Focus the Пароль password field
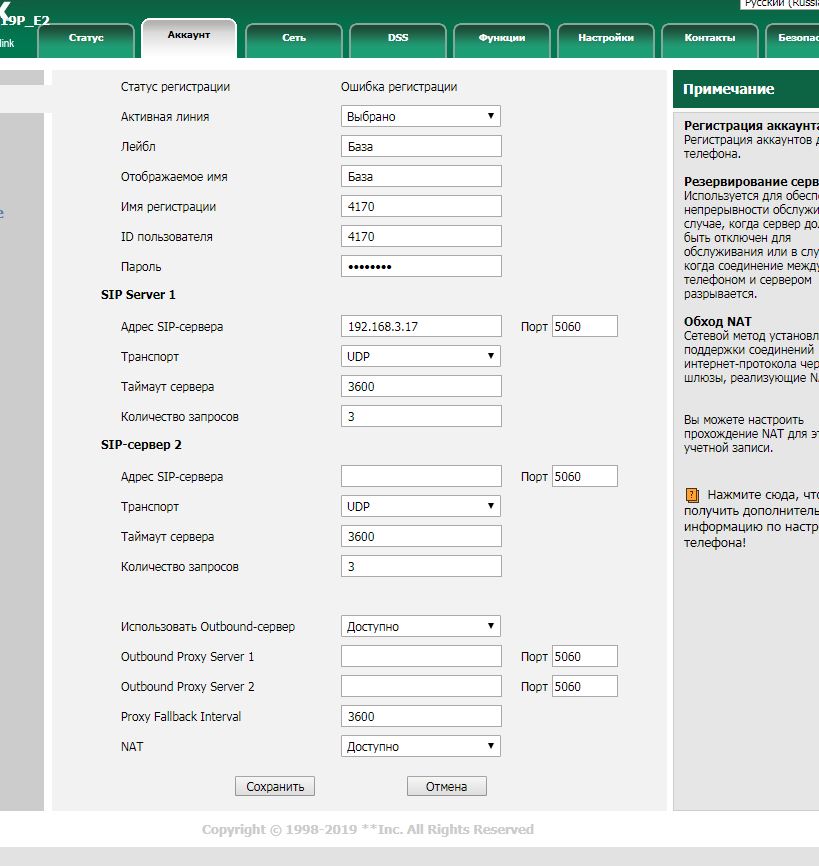819x866 pixels. (420, 267)
